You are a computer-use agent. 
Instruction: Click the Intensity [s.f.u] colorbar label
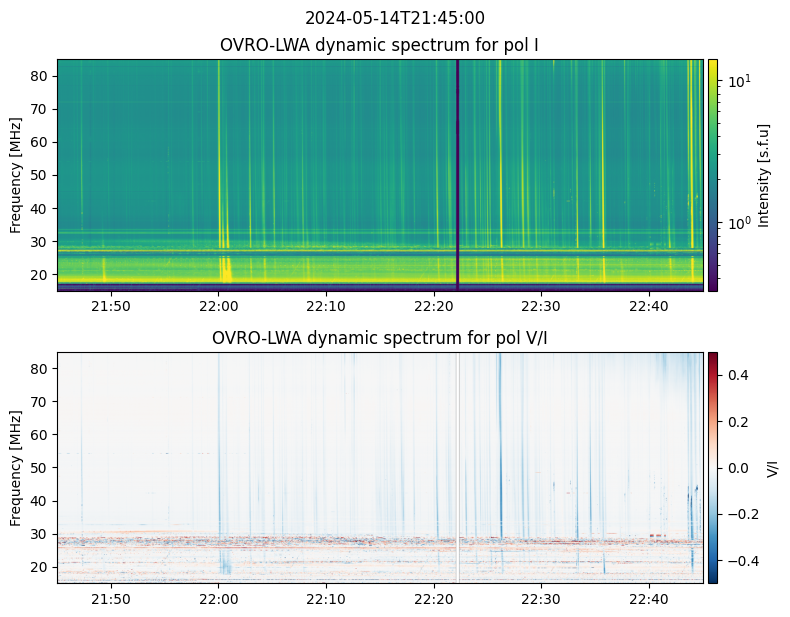764,175
